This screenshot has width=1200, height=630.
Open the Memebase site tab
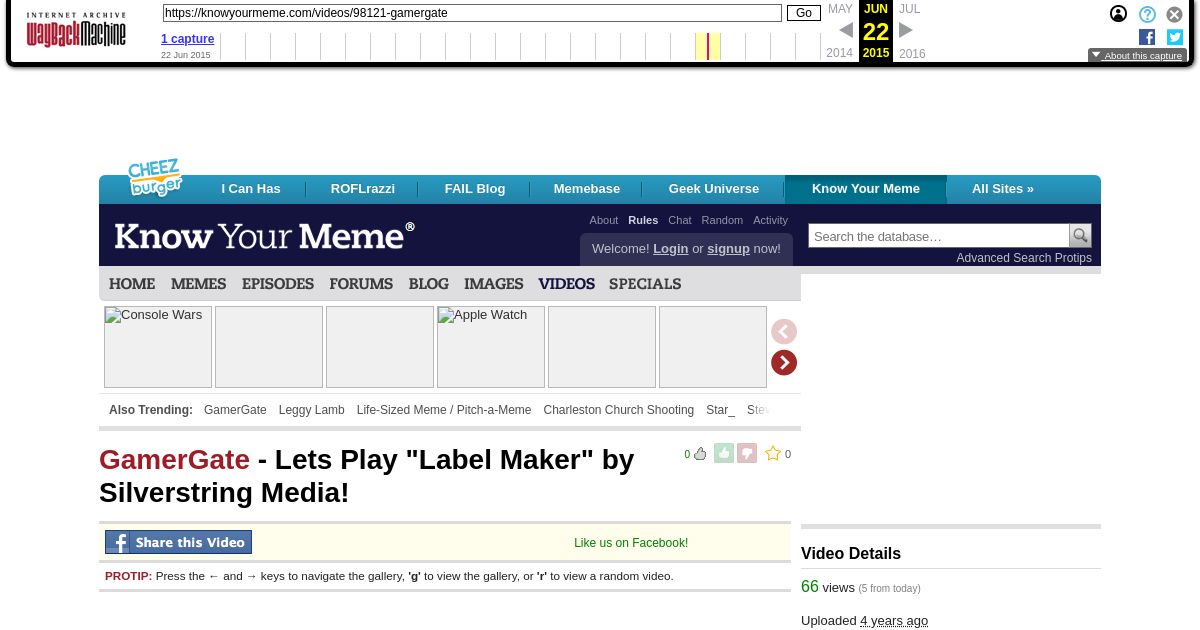click(x=587, y=189)
